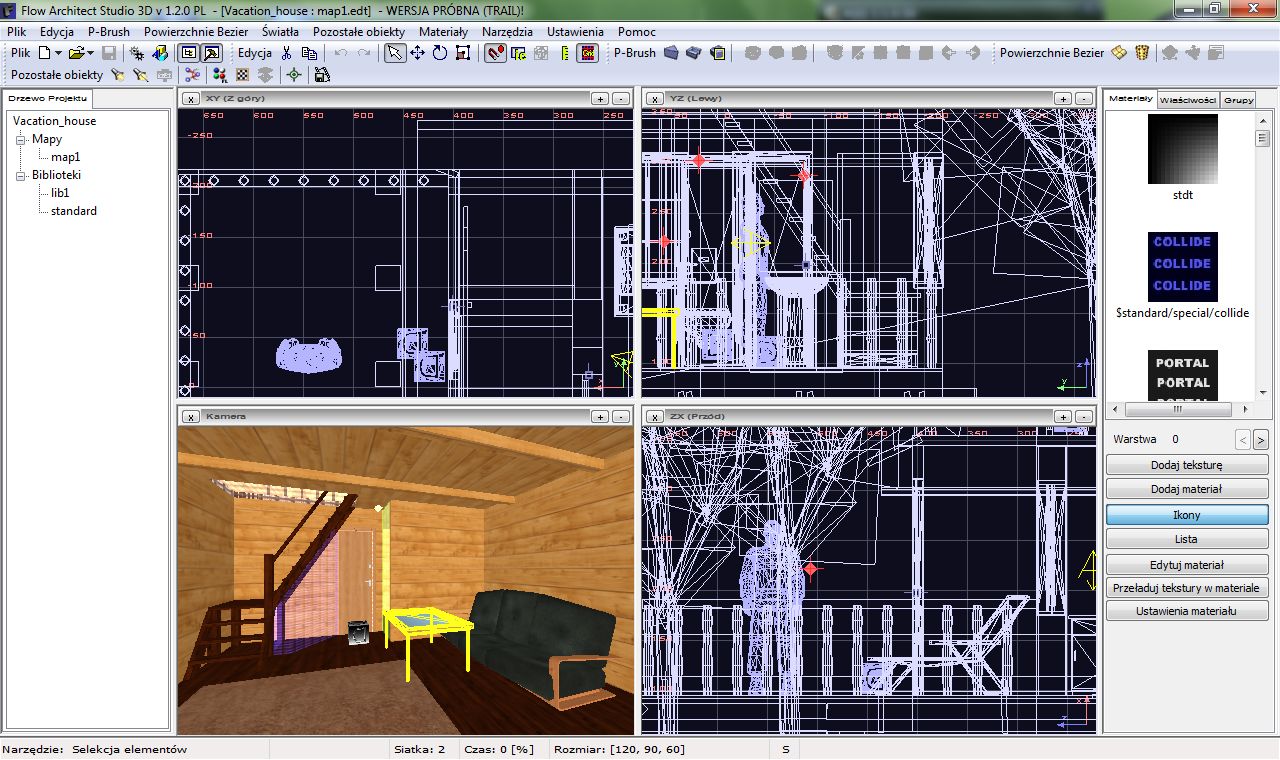Click the copy icon next to the scissors
Screen dimensions: 1280x760
308,53
